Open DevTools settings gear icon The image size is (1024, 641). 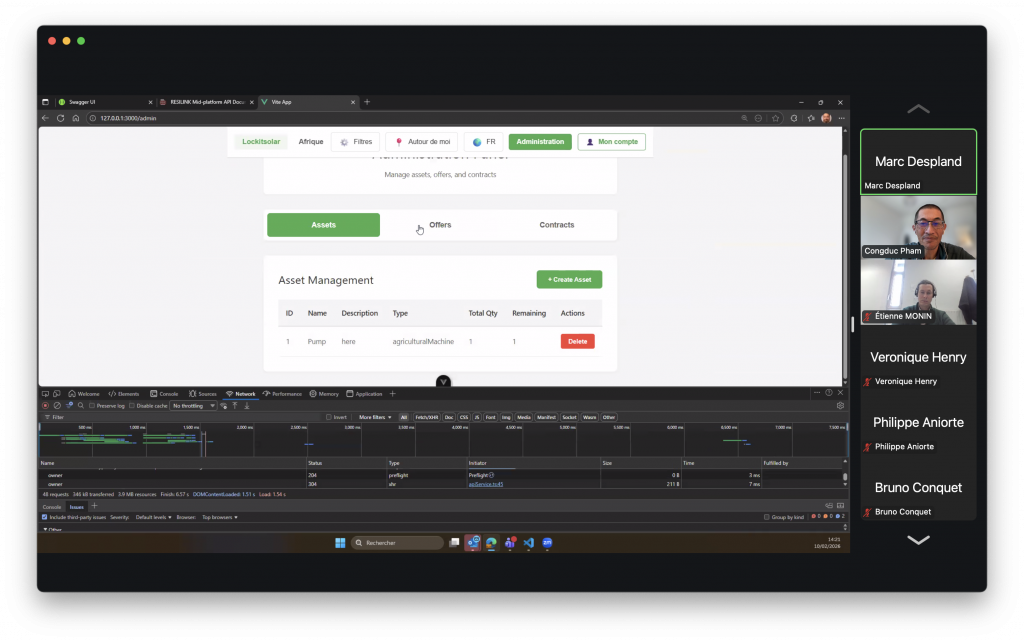coord(840,406)
